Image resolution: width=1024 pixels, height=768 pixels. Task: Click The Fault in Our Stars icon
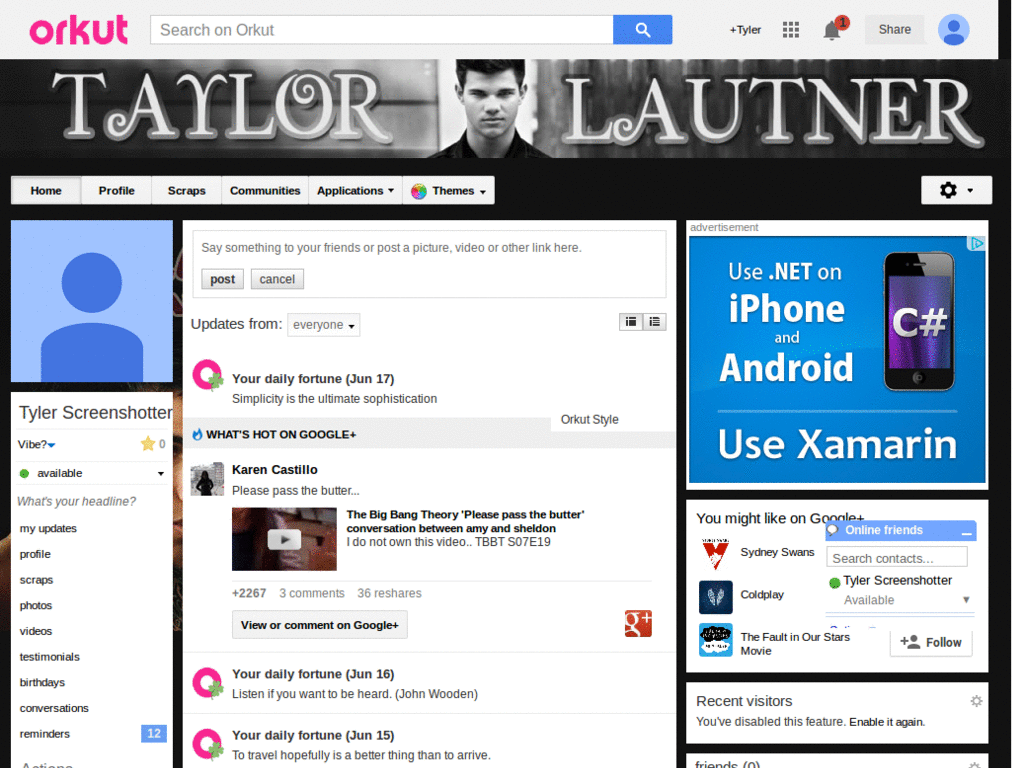(715, 639)
